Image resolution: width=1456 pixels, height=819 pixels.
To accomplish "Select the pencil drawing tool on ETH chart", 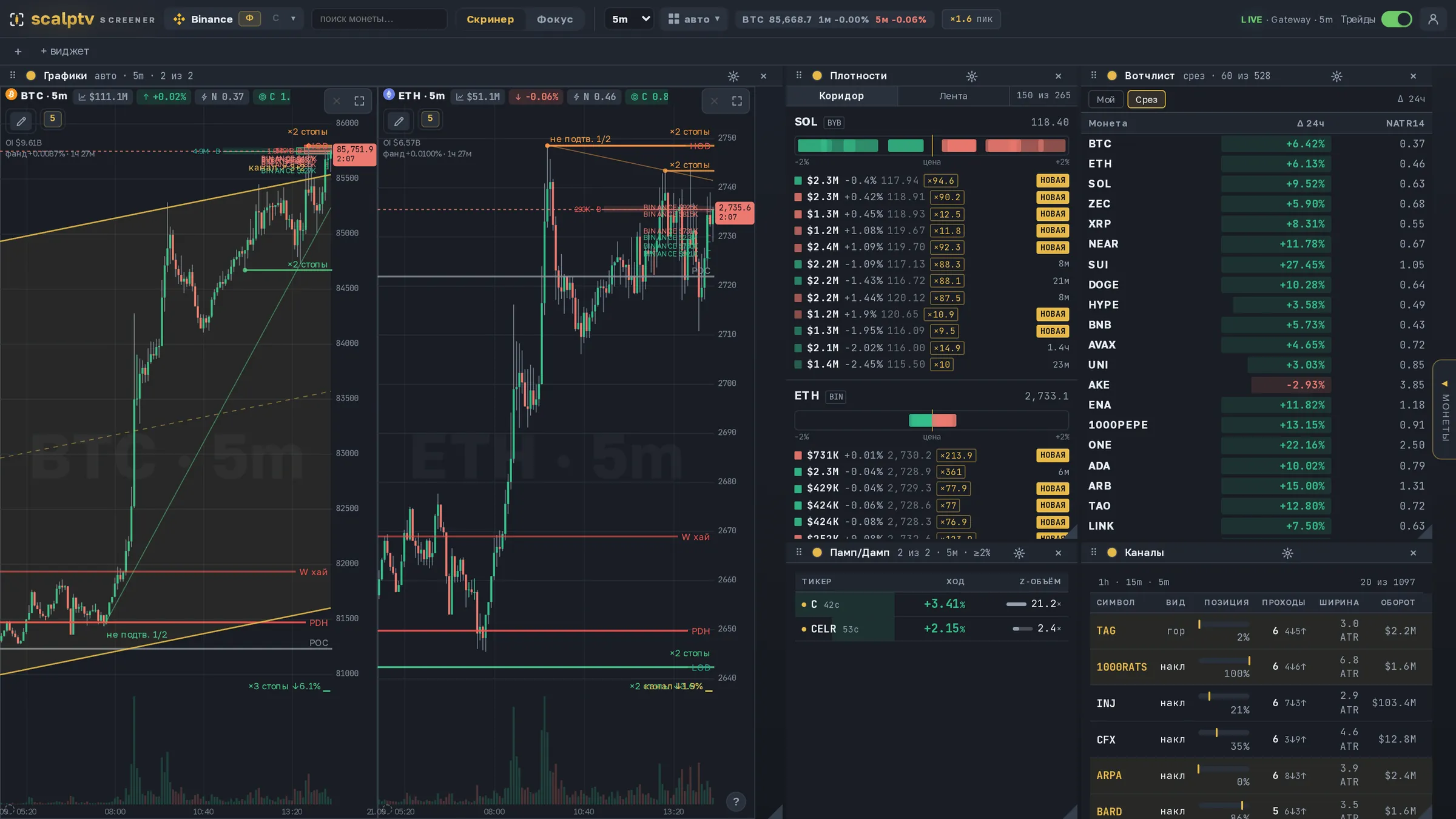I will point(399,121).
